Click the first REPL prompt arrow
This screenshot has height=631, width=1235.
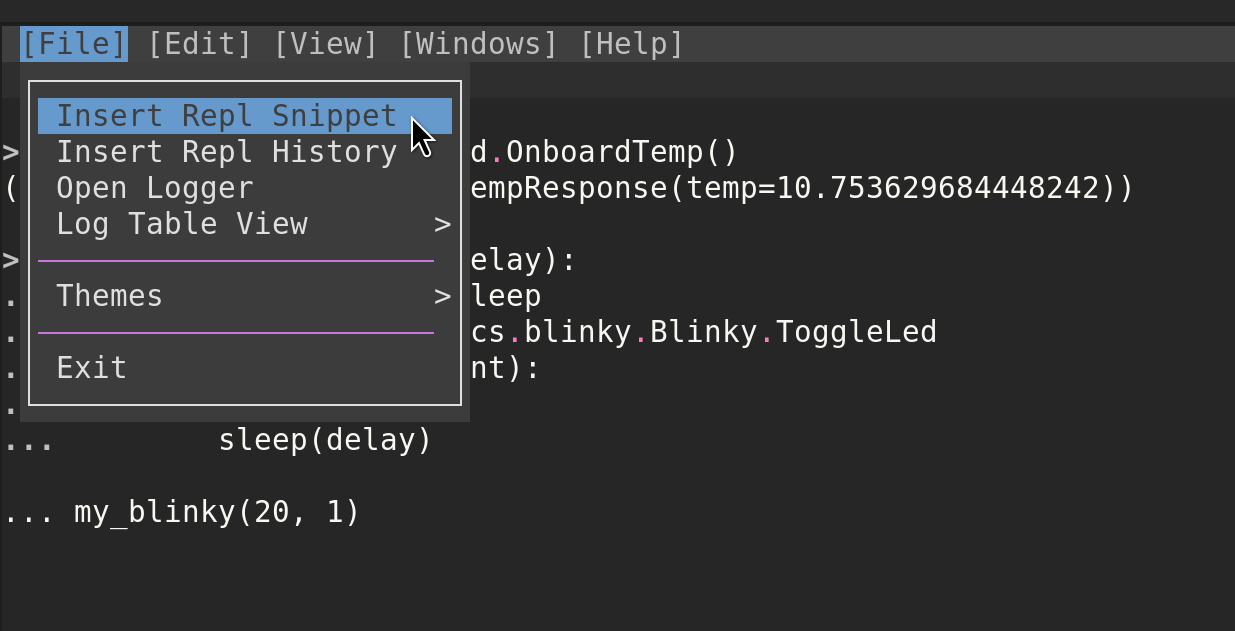(x=10, y=153)
